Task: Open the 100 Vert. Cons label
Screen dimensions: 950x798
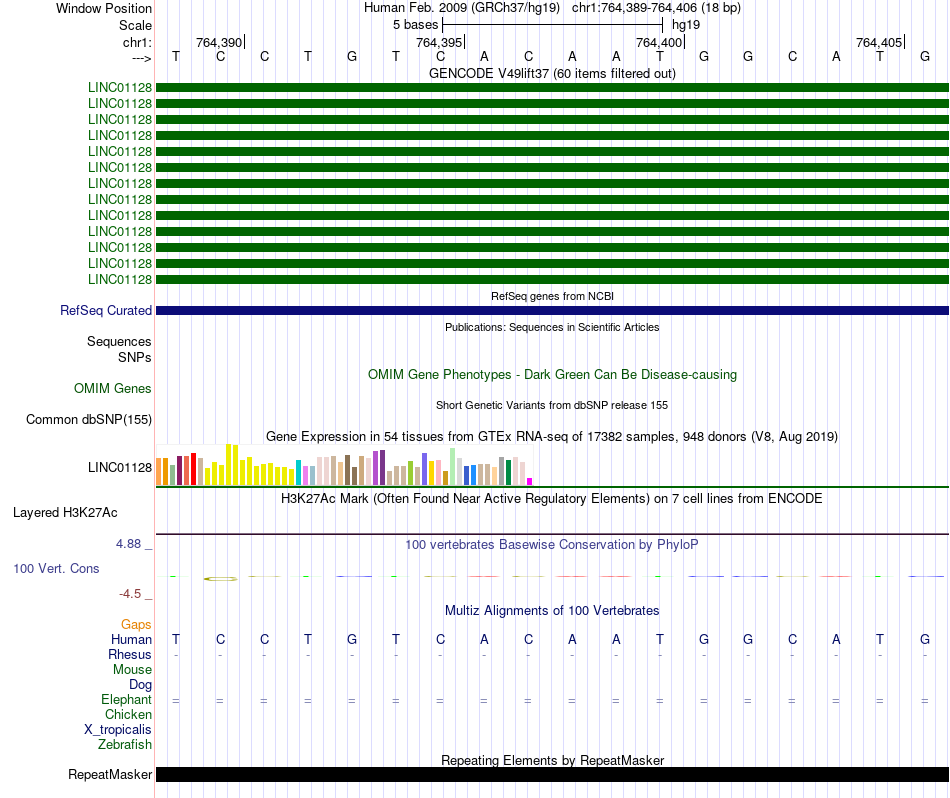Action: (56, 568)
